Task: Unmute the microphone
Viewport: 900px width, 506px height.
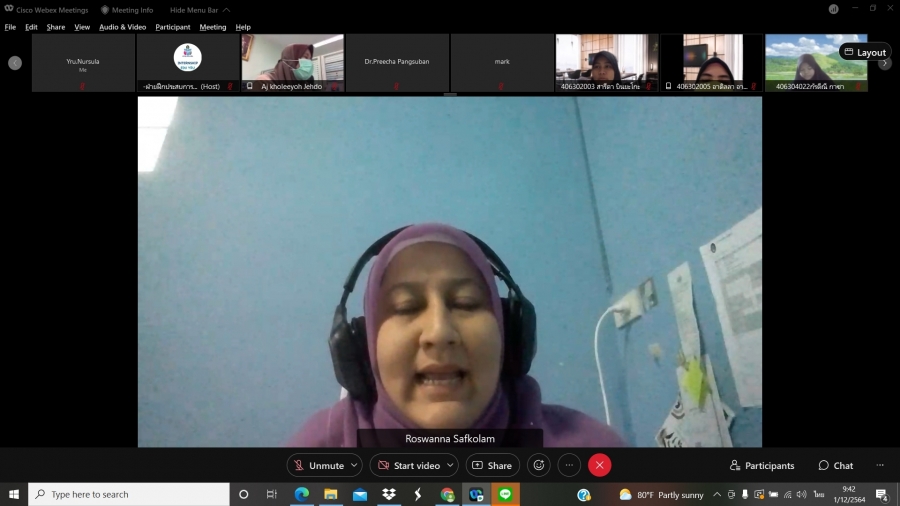Action: point(317,465)
